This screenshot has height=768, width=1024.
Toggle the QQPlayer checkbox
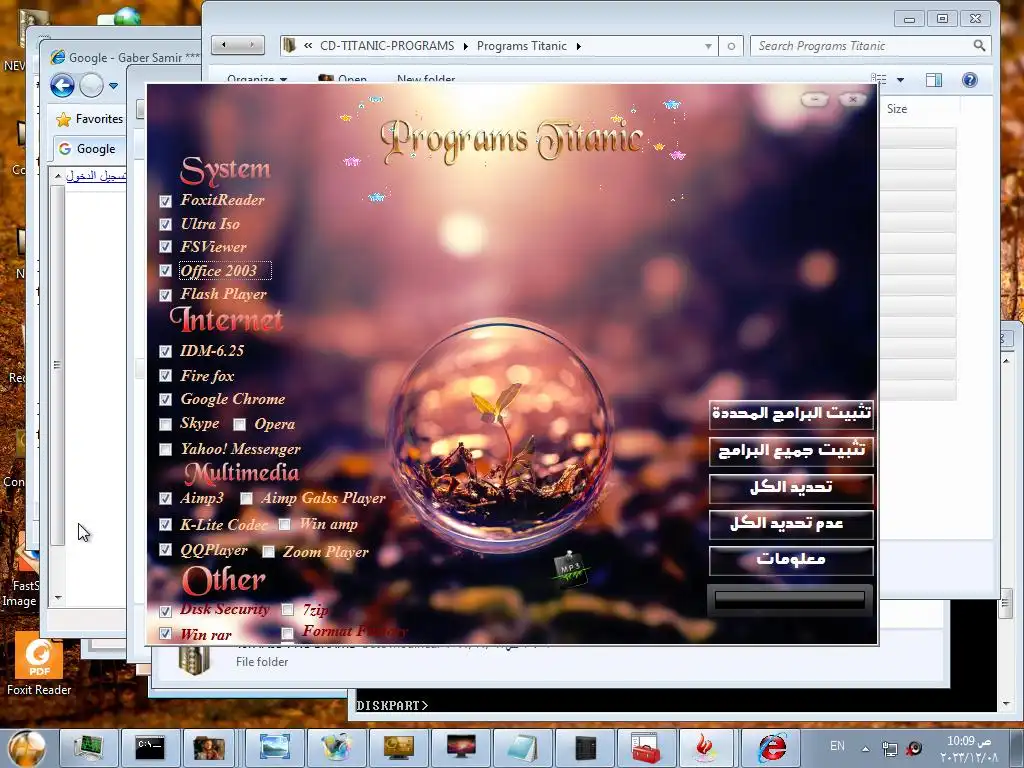point(166,550)
